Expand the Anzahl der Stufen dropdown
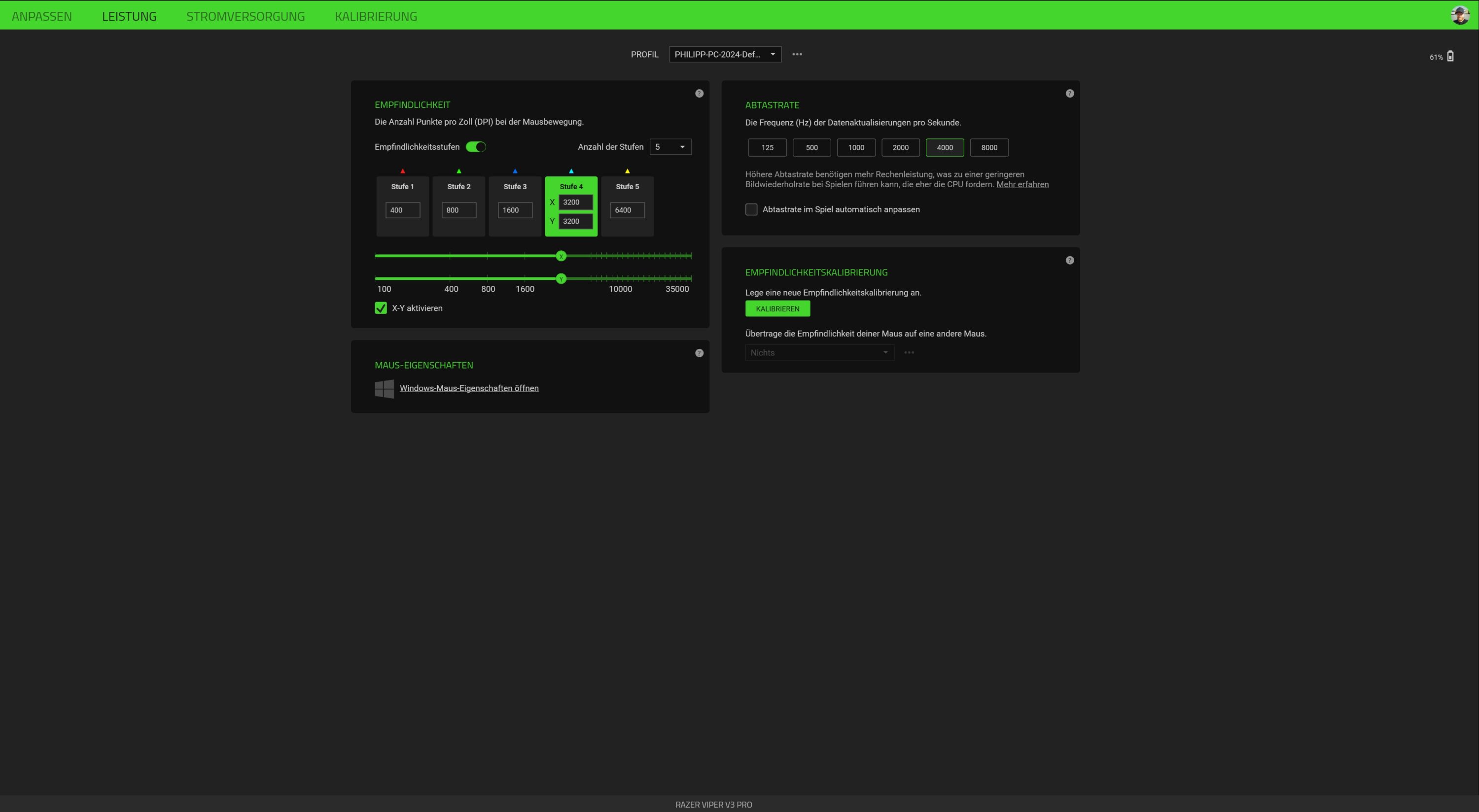Screen dimensions: 1479x812 pos(670,147)
